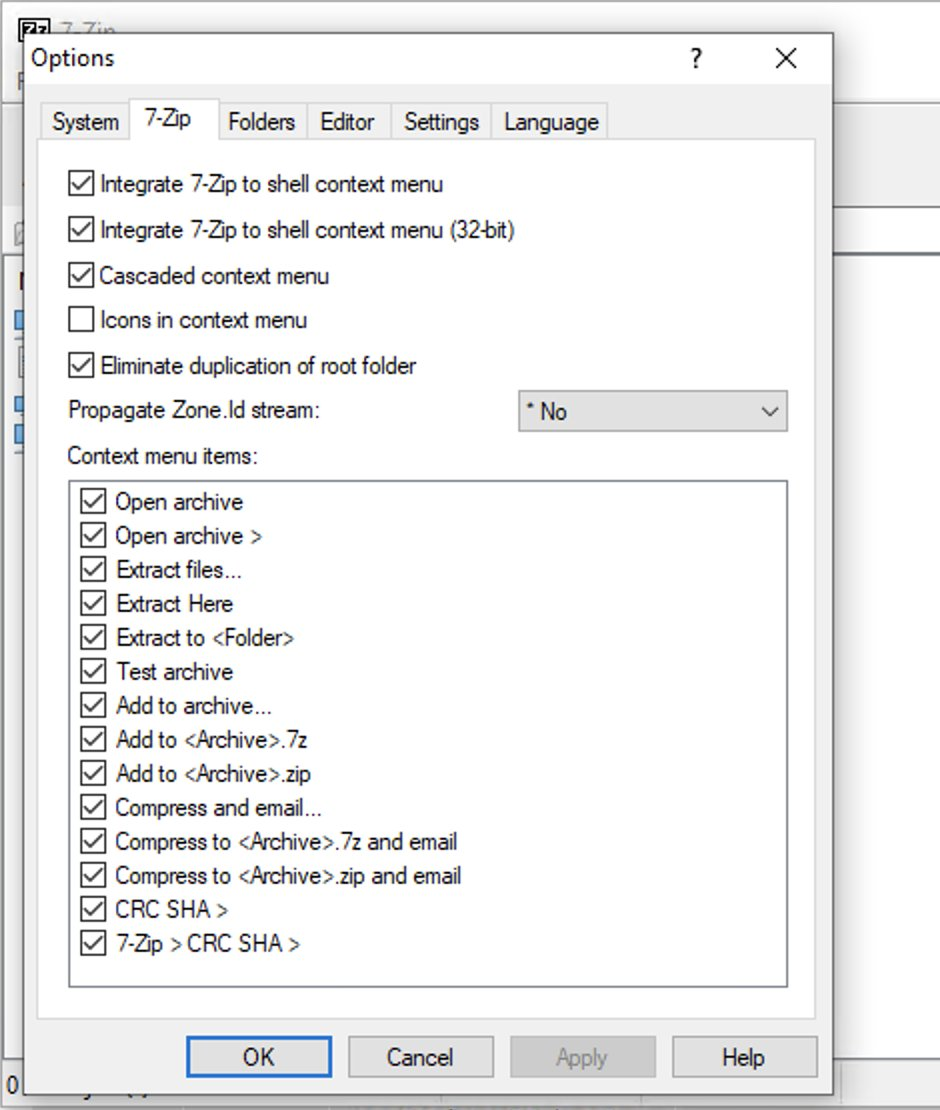Click the Cancel button
The image size is (940, 1110).
coord(420,1057)
